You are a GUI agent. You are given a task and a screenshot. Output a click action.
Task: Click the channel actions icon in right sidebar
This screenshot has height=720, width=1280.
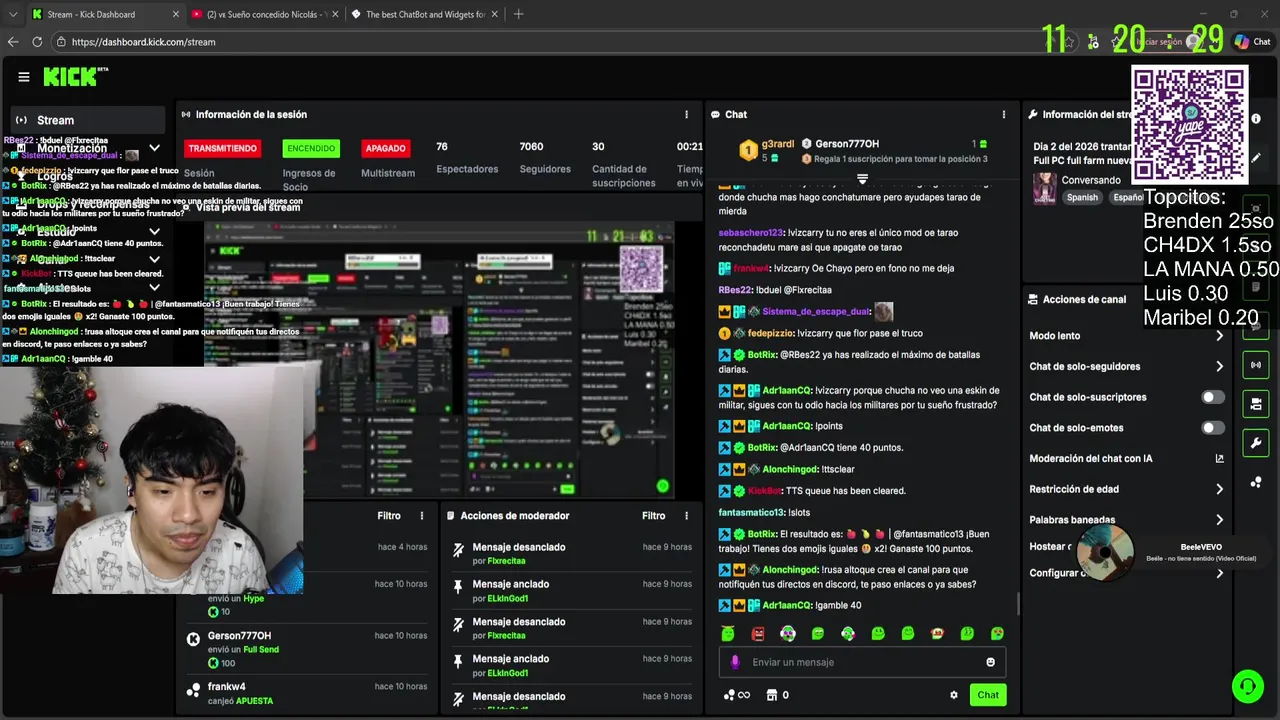[1256, 404]
